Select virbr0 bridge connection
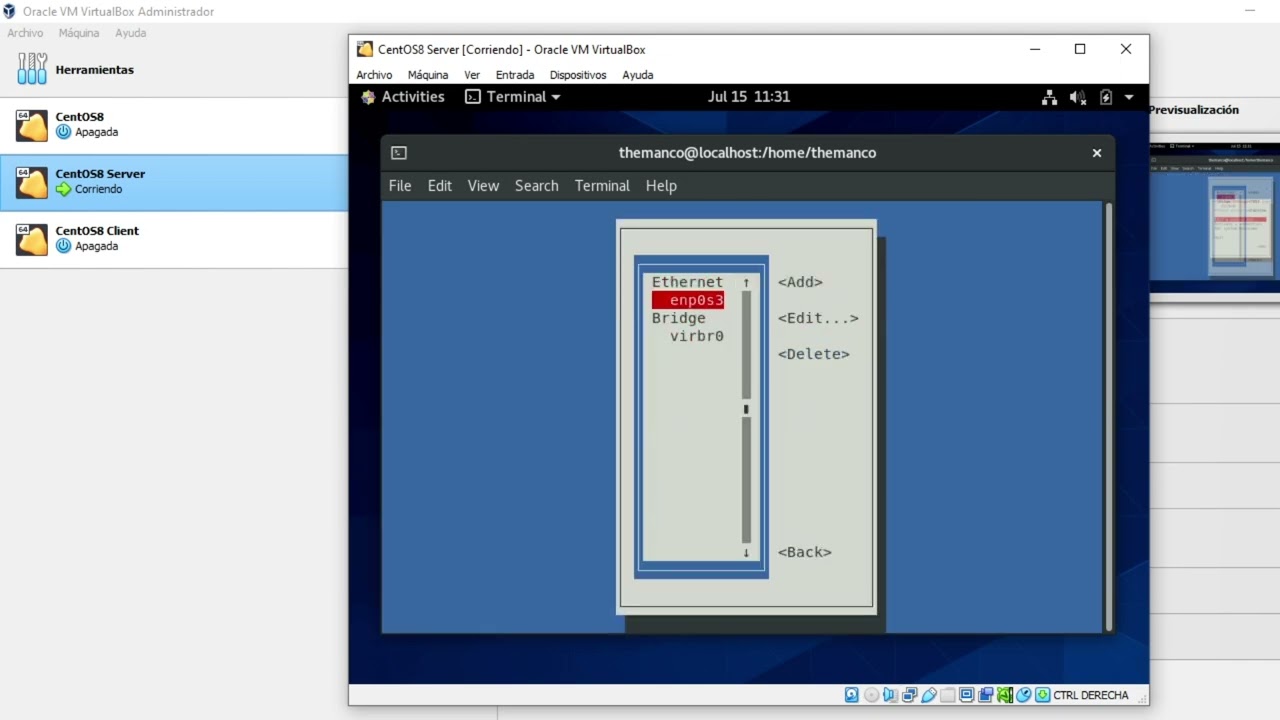The height and width of the screenshot is (720, 1280). pos(697,336)
